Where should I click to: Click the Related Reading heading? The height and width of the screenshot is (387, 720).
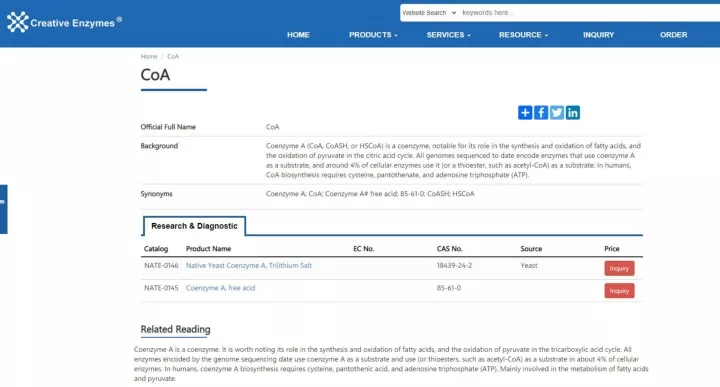(175, 329)
